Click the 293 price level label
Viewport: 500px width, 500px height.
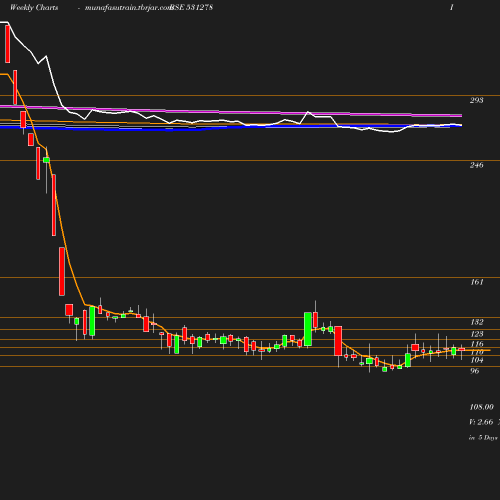477,100
